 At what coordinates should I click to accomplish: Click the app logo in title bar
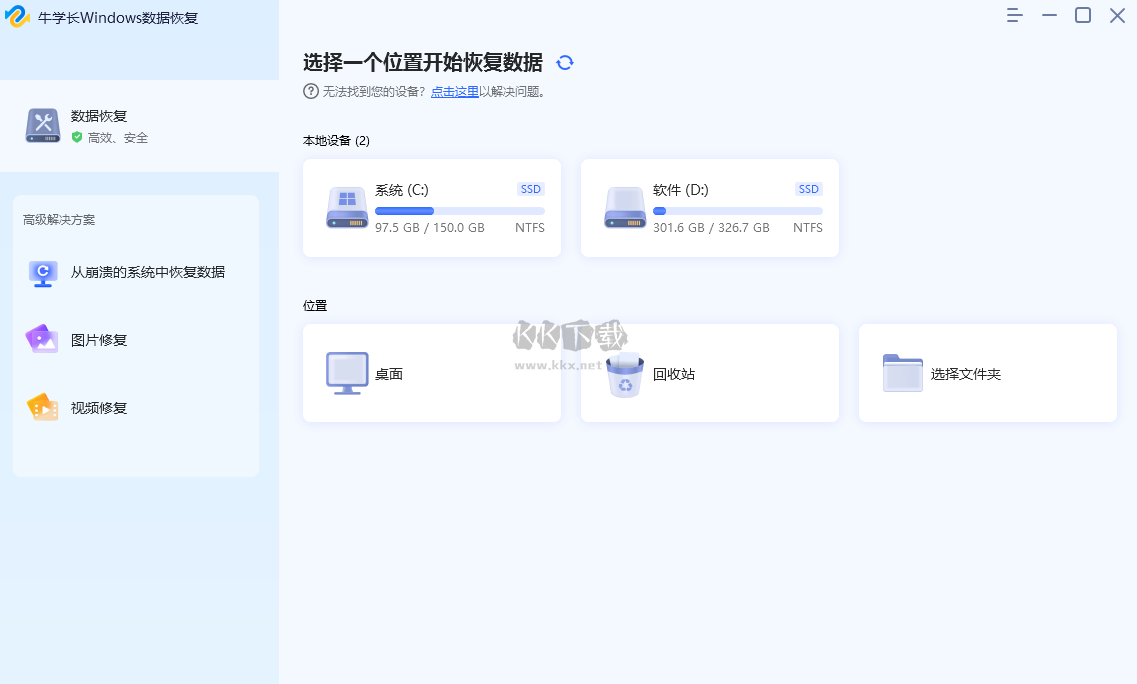point(17,17)
